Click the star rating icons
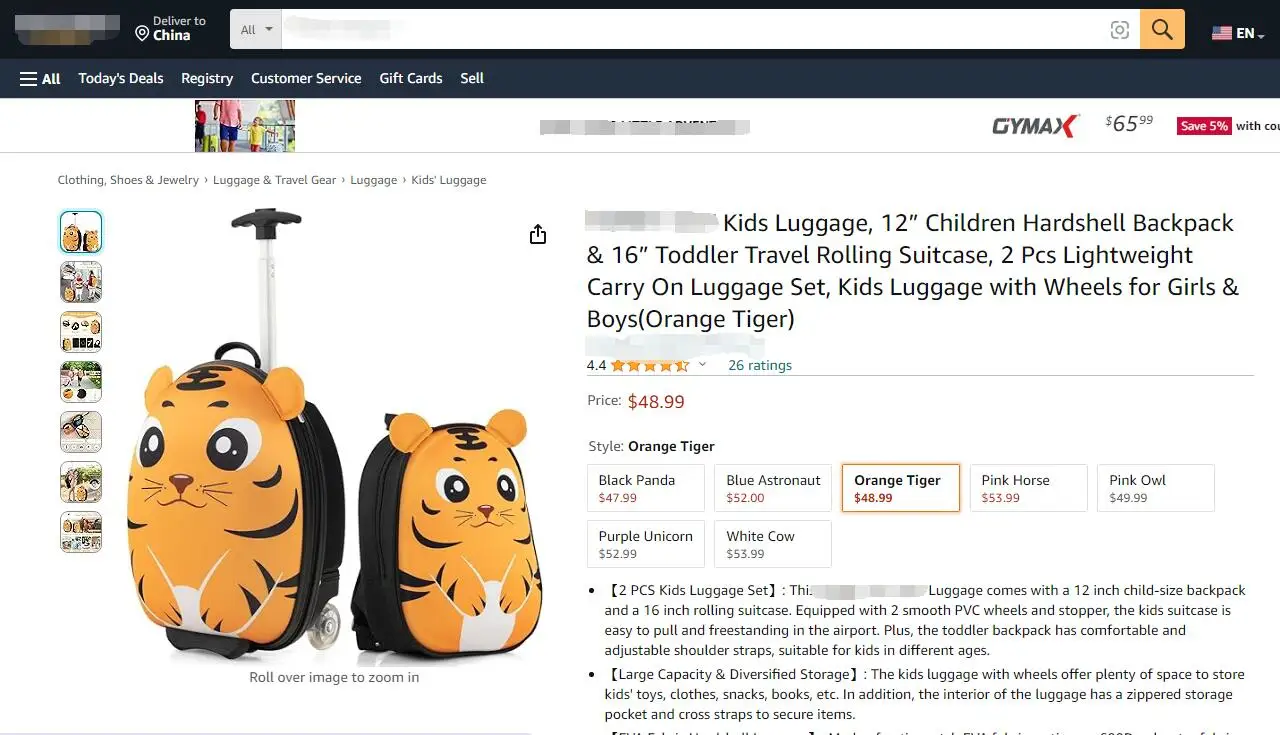This screenshot has width=1280, height=735. [x=650, y=365]
